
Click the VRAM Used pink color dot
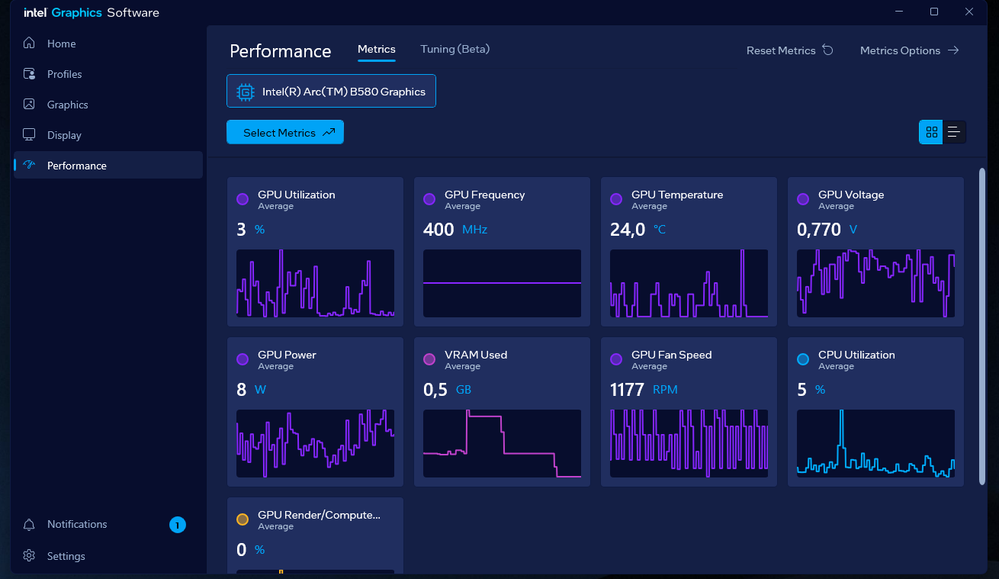[429, 359]
